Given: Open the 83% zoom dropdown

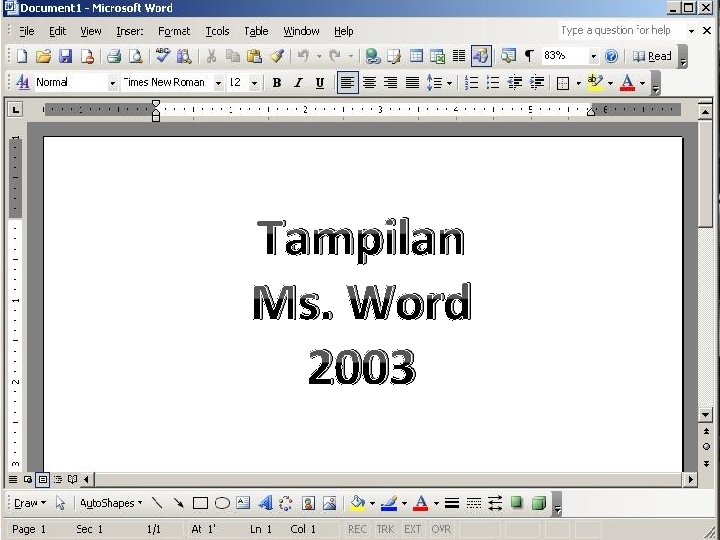Looking at the screenshot, I should (x=593, y=56).
